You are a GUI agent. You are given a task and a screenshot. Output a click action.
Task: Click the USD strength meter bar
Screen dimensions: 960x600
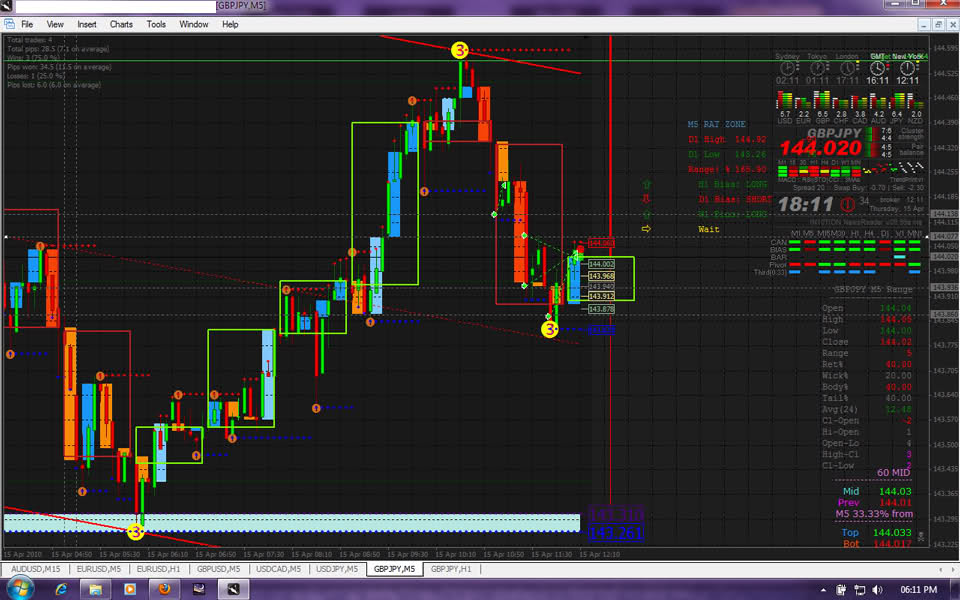coord(785,100)
